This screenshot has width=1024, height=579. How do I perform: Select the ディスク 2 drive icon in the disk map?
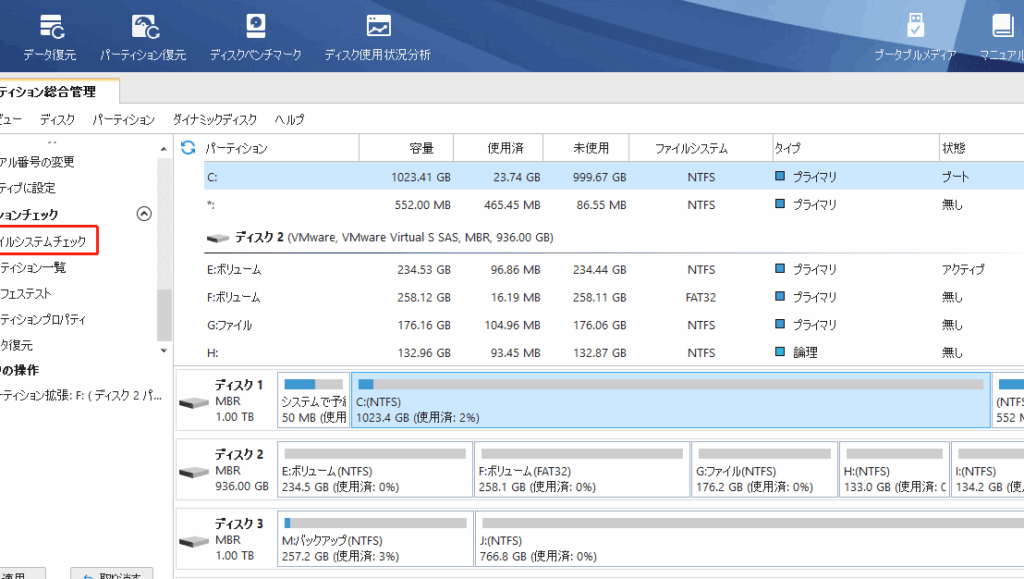click(x=193, y=471)
